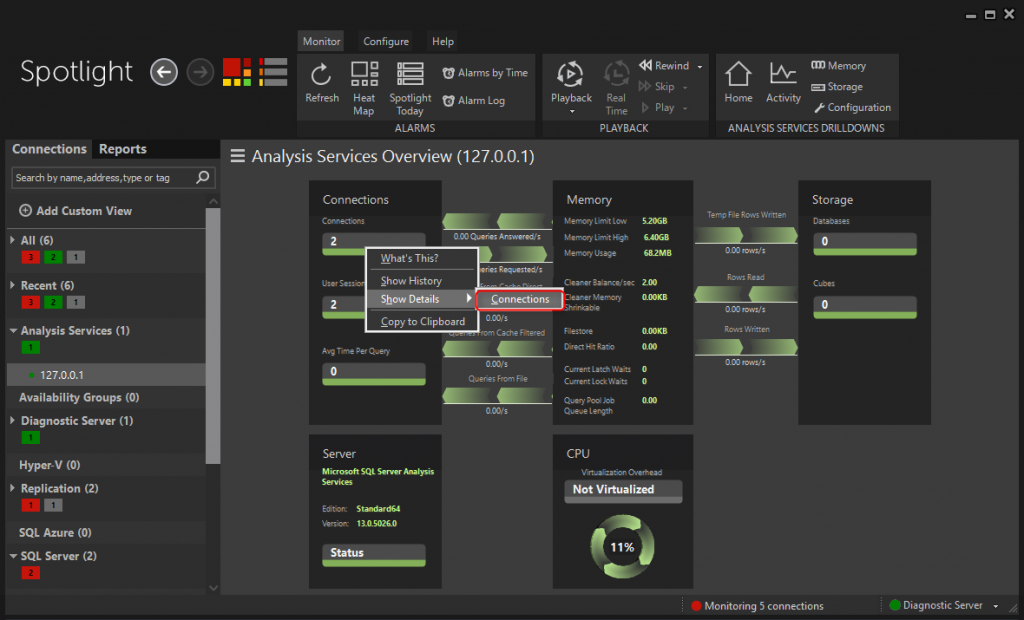Open the Rewind dropdown arrow
Viewport: 1024px width, 620px height.
point(699,67)
